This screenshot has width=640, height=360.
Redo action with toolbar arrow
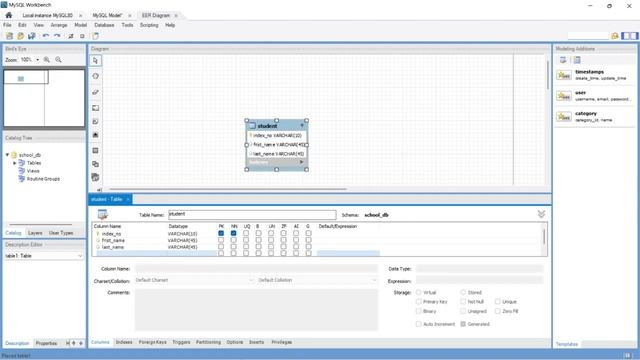pyautogui.click(x=57, y=36)
